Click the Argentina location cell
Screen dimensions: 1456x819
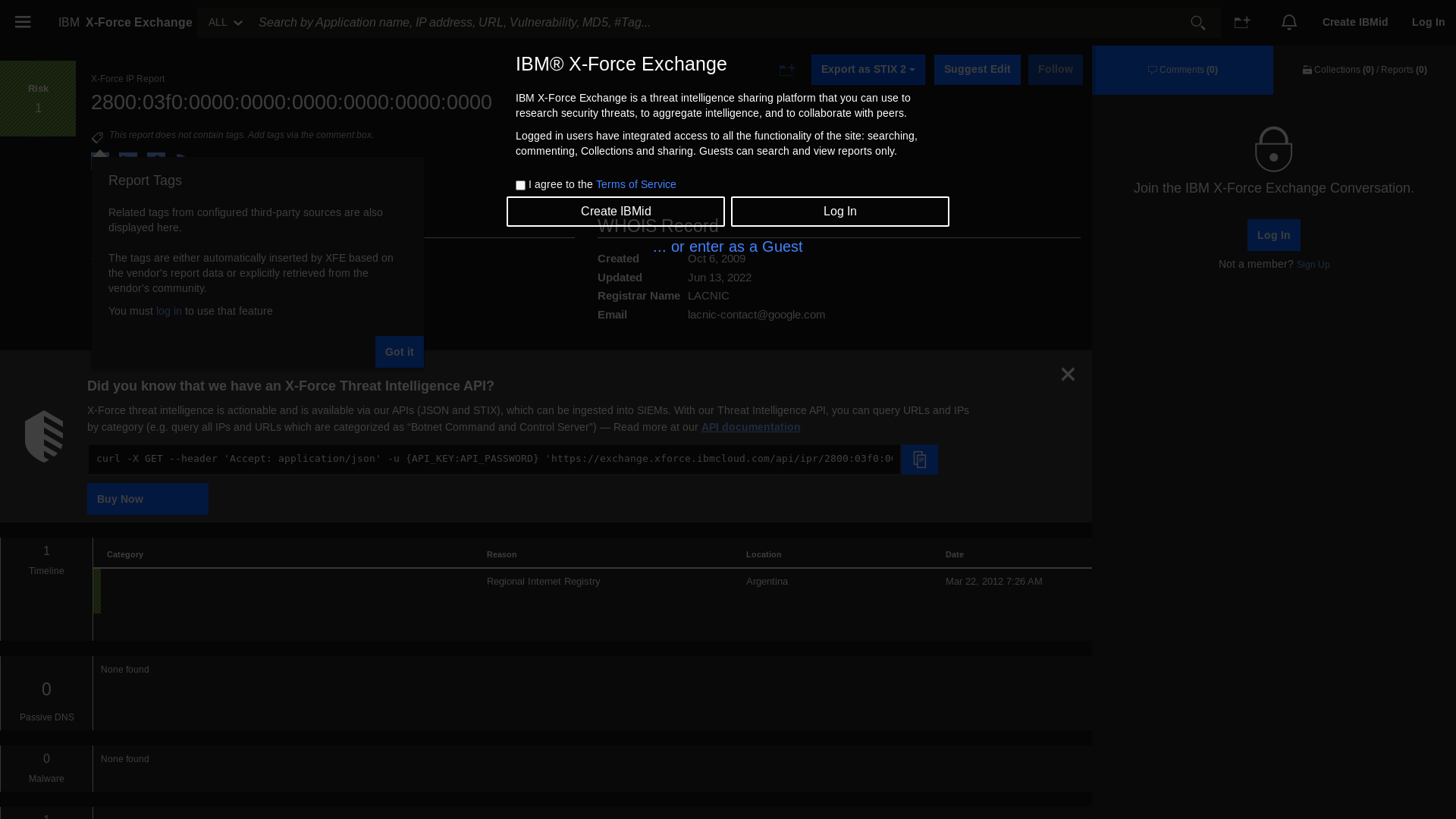(x=767, y=582)
